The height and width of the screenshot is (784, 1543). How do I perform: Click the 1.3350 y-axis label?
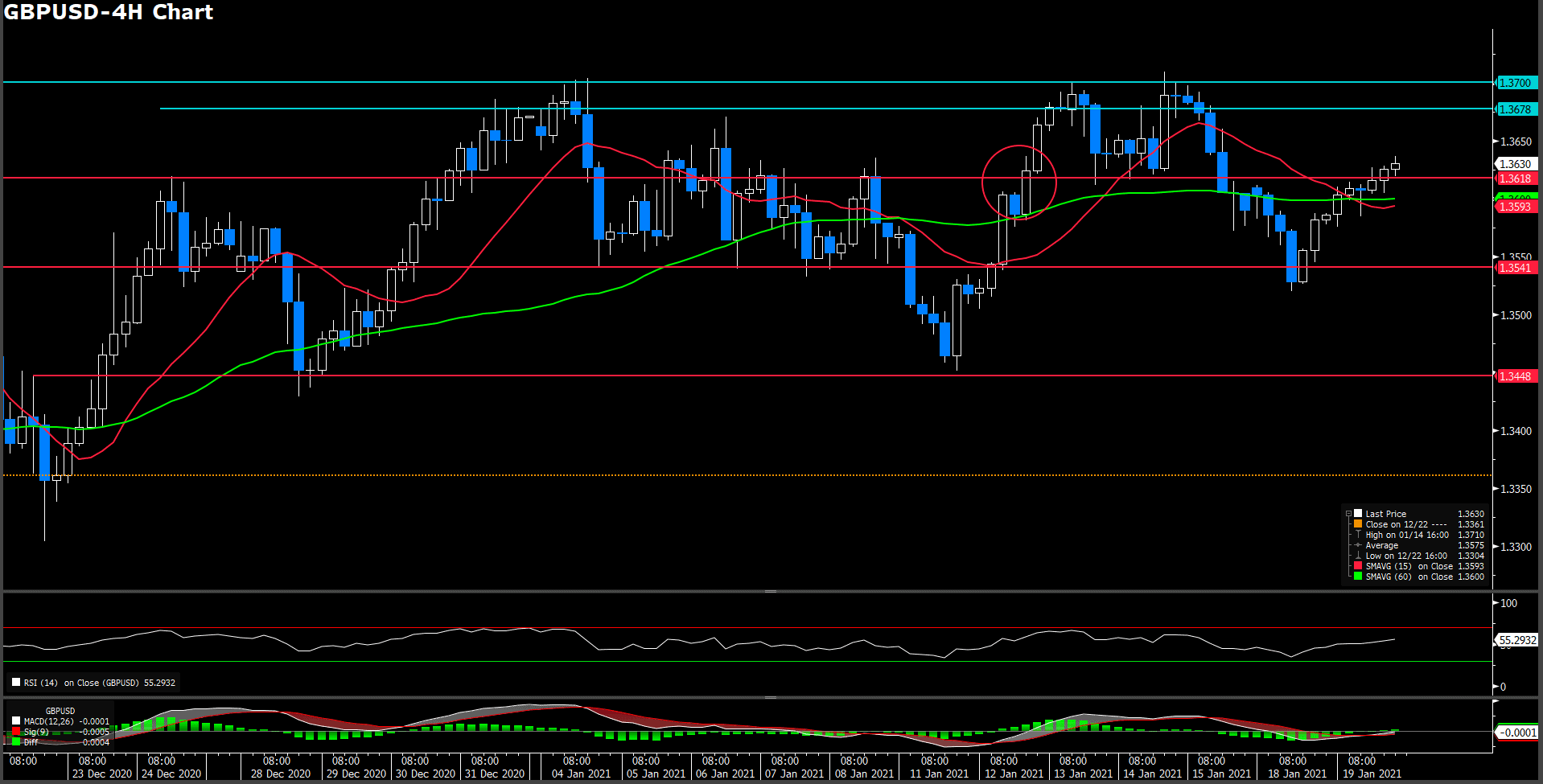coord(1516,489)
